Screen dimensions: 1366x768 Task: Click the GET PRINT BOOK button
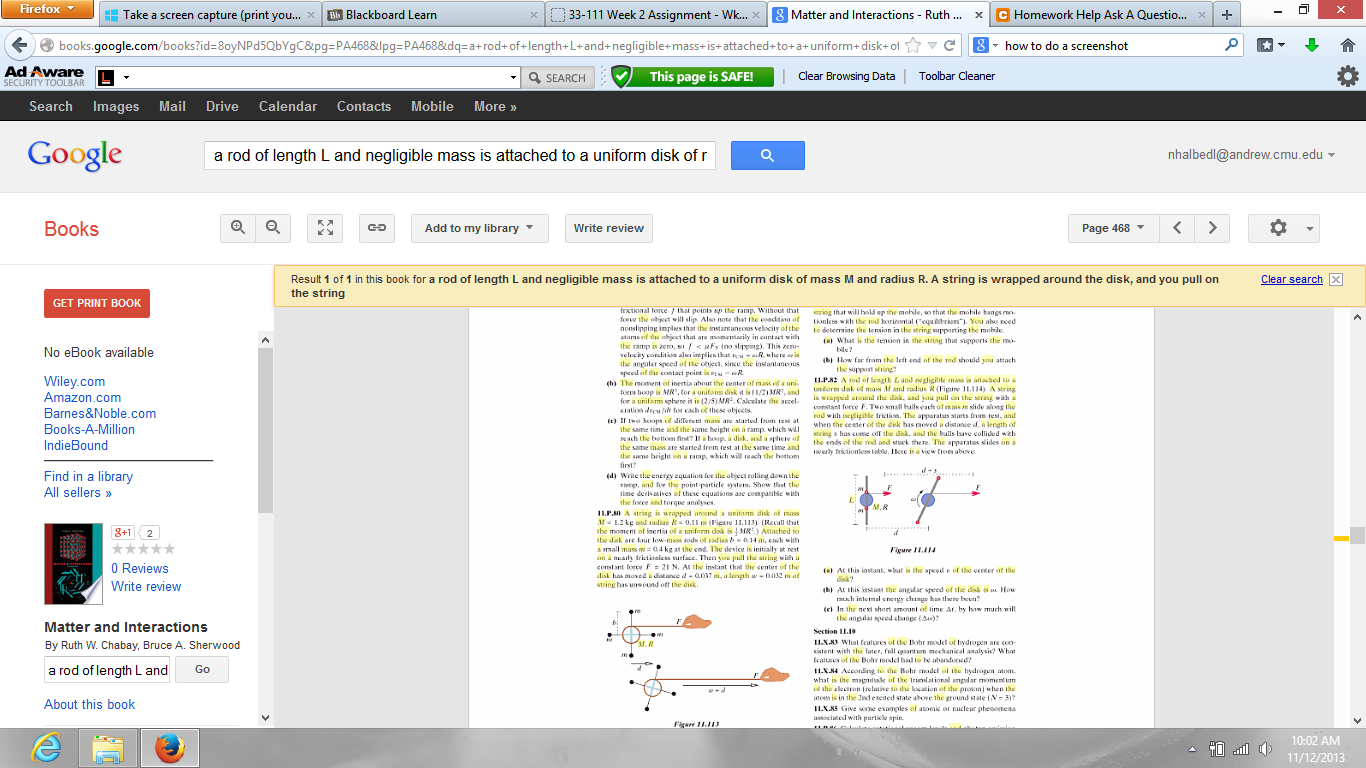click(97, 303)
